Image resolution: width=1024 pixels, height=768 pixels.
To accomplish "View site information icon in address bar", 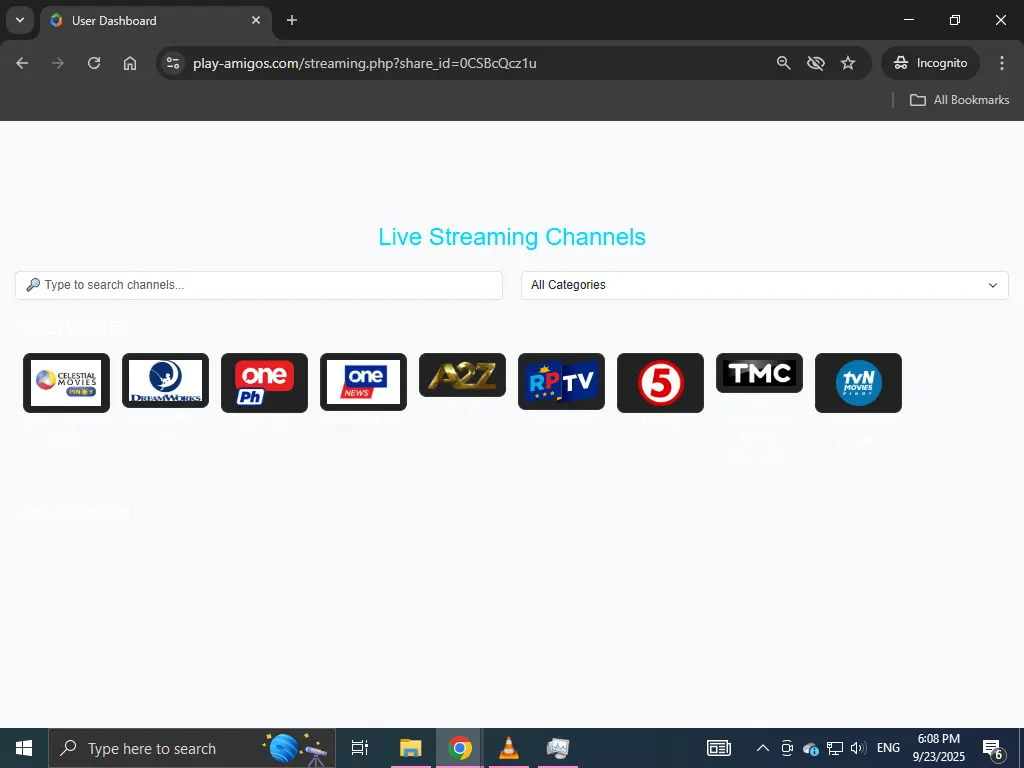I will point(173,63).
